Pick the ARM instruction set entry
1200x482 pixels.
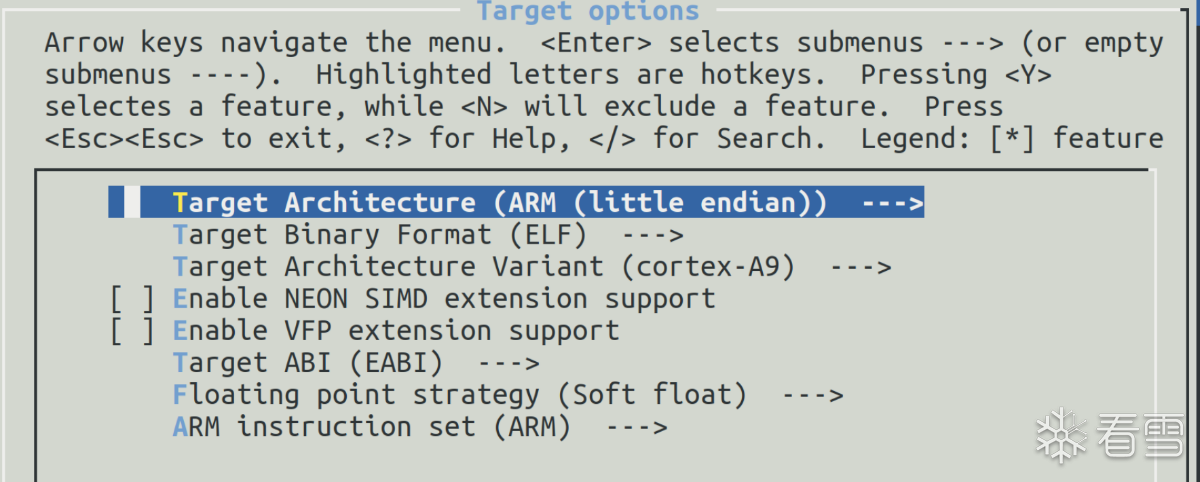372,427
